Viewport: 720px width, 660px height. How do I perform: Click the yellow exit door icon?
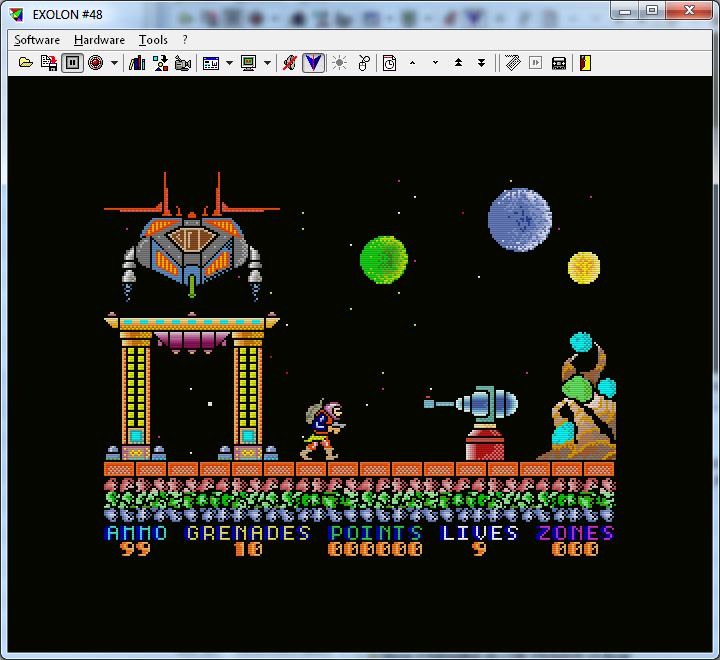click(585, 63)
